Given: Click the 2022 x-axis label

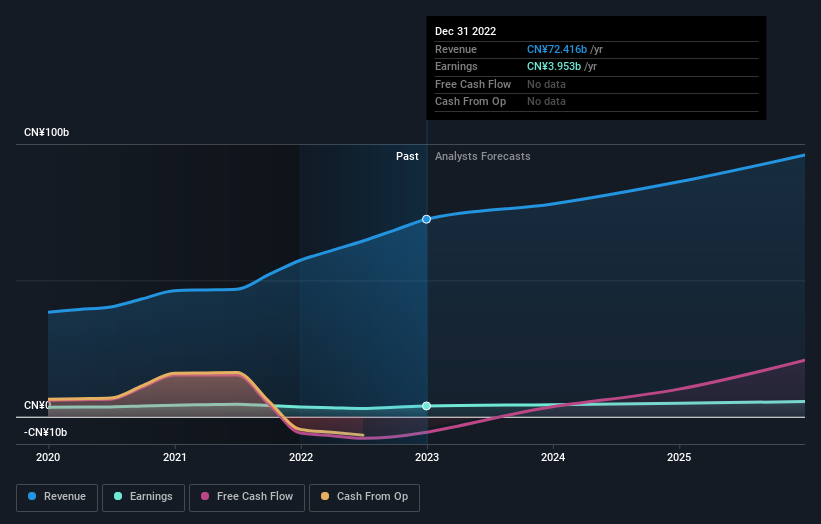Looking at the screenshot, I should pos(301,458).
